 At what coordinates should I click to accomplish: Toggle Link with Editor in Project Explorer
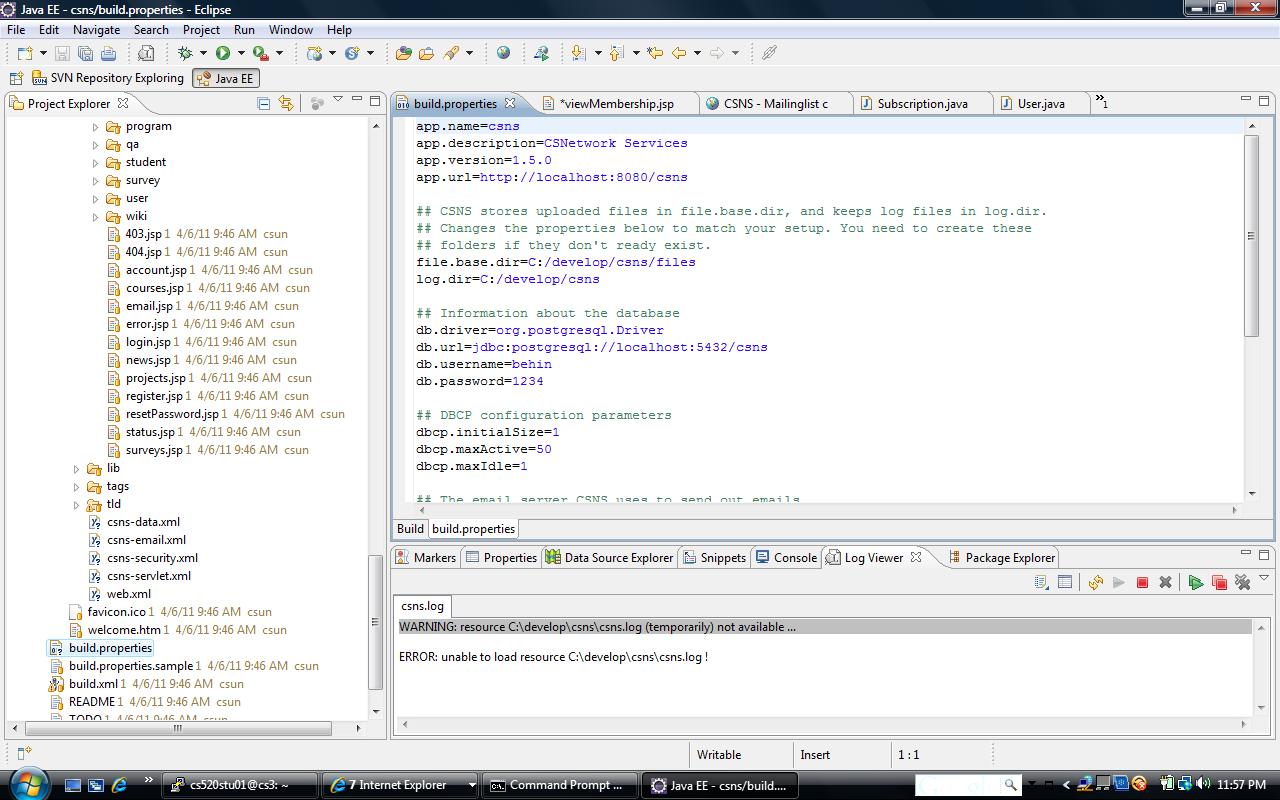point(286,103)
